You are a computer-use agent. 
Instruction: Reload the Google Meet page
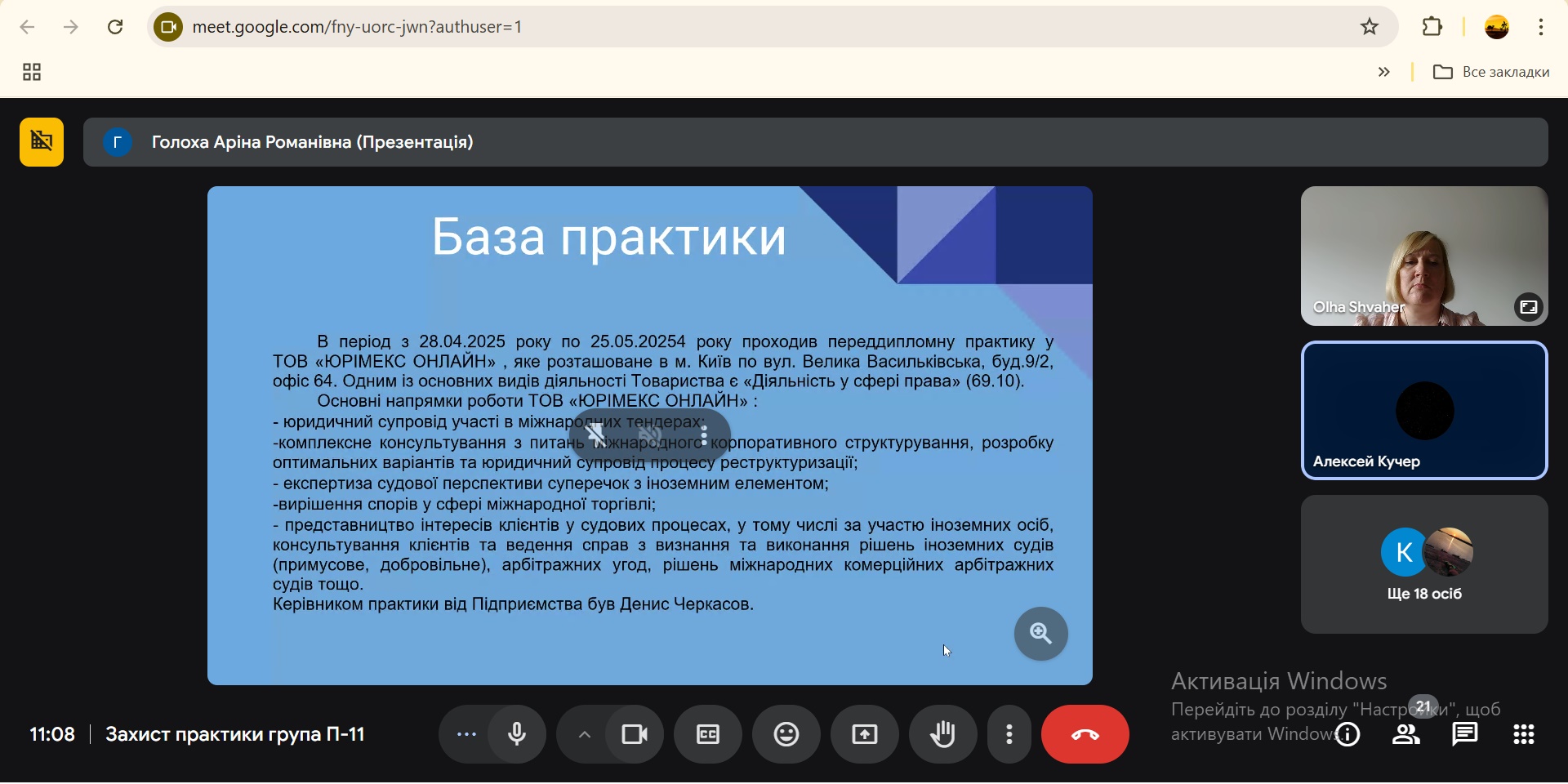coord(115,27)
